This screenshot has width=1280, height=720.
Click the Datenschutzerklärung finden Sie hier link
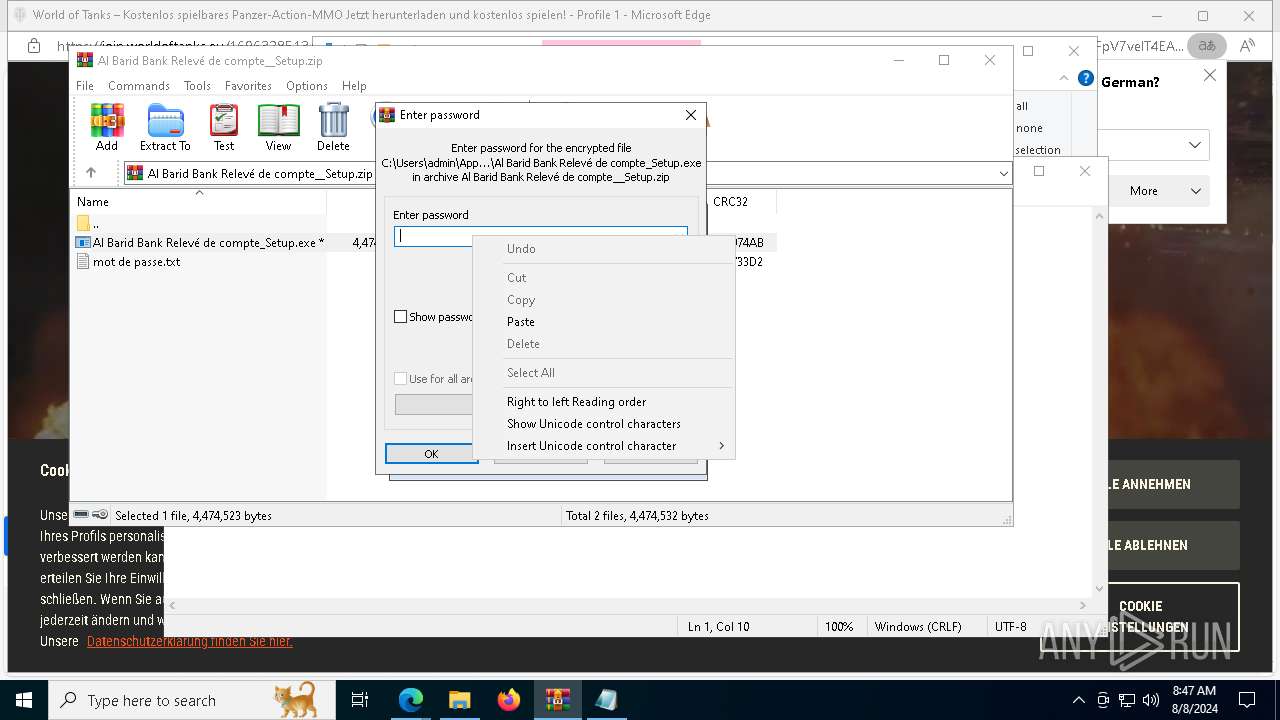[x=190, y=642]
